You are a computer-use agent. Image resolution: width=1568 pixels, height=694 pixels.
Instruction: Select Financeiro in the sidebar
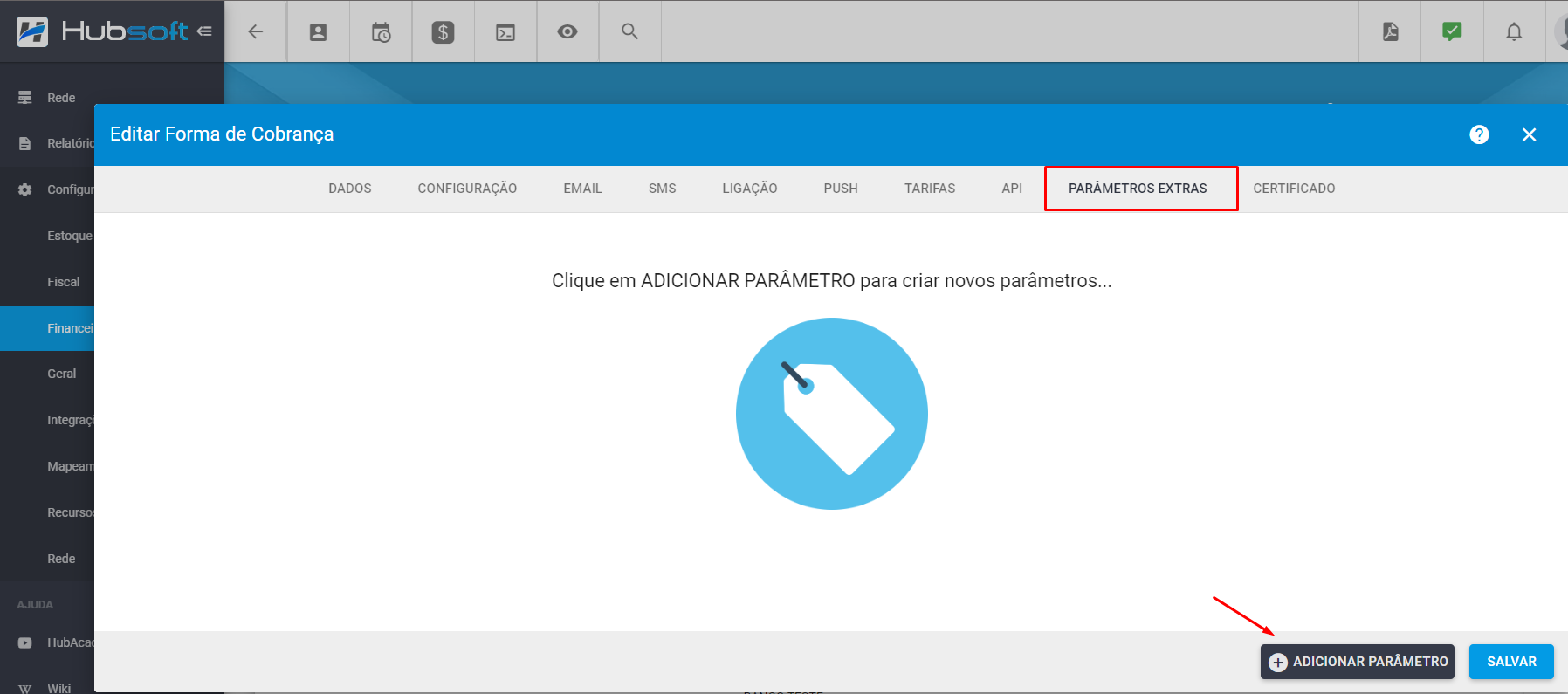[x=47, y=328]
